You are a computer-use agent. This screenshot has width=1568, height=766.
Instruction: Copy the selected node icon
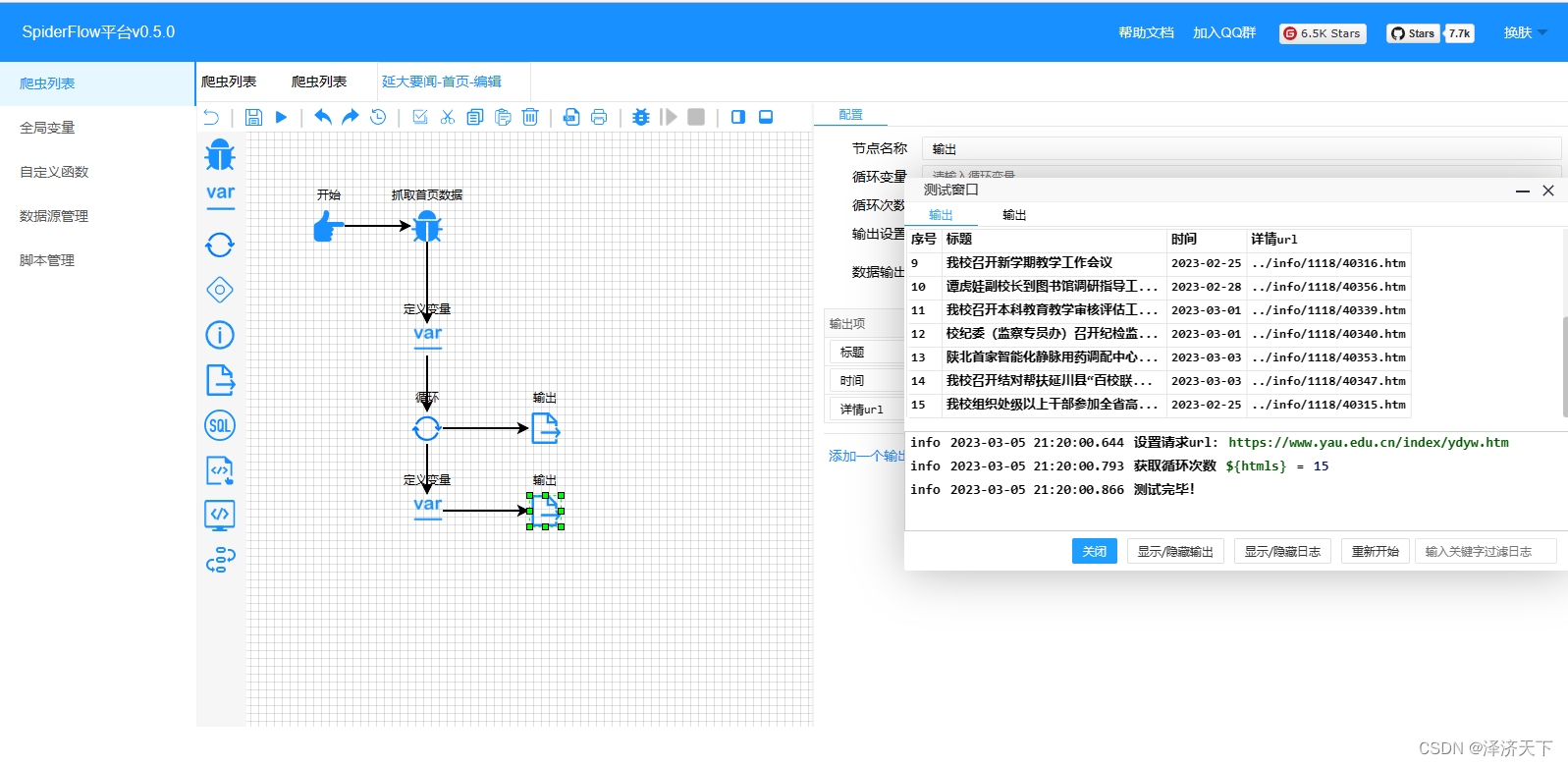click(475, 117)
